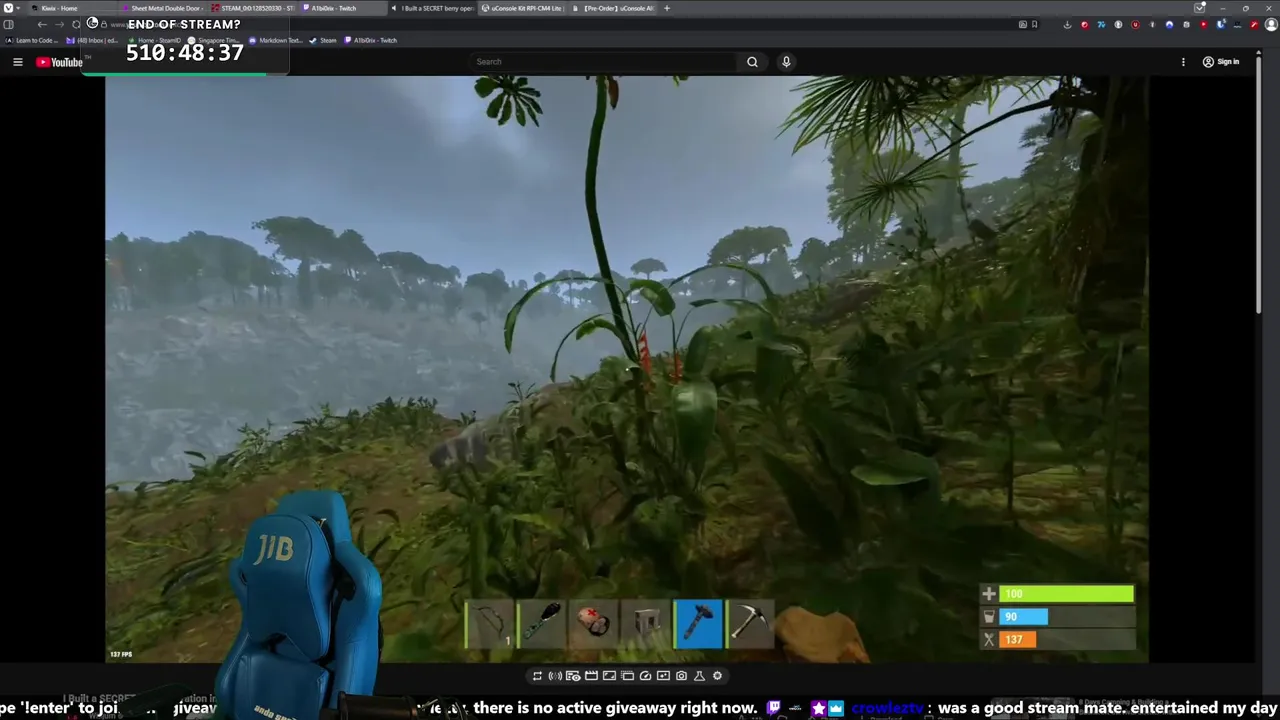Click the orange food bar showing 137
Image resolution: width=1280 pixels, height=720 pixels.
[x=1066, y=640]
